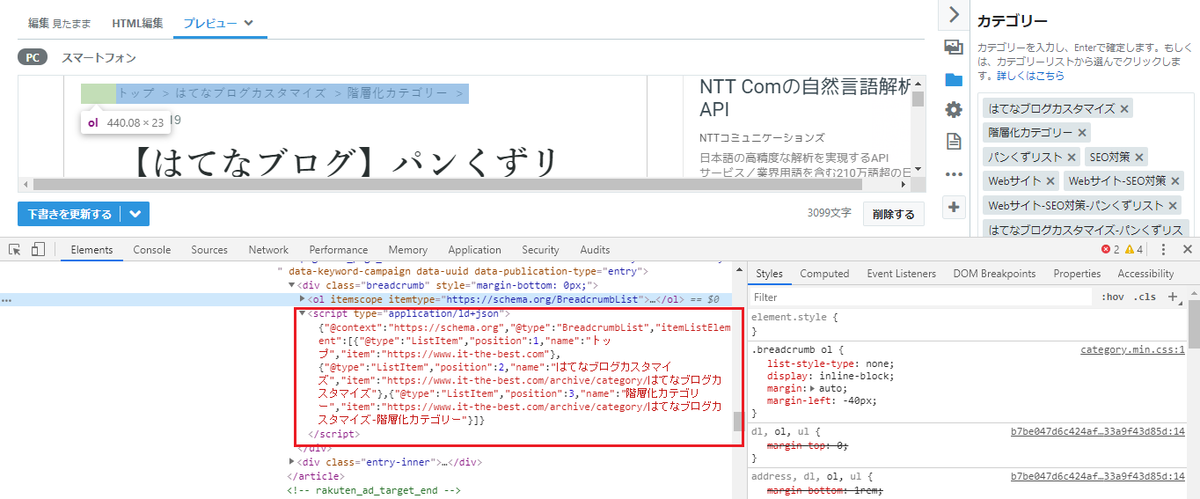The width and height of the screenshot is (1200, 499).
Task: Open the Event Listeners tab
Action: (x=901, y=273)
